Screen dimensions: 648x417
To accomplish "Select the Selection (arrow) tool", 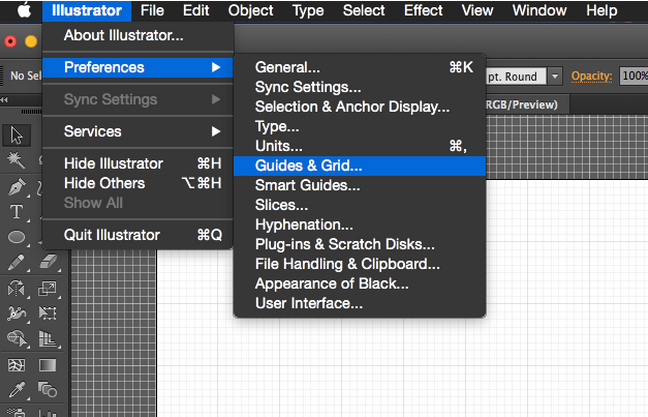I will 17,135.
